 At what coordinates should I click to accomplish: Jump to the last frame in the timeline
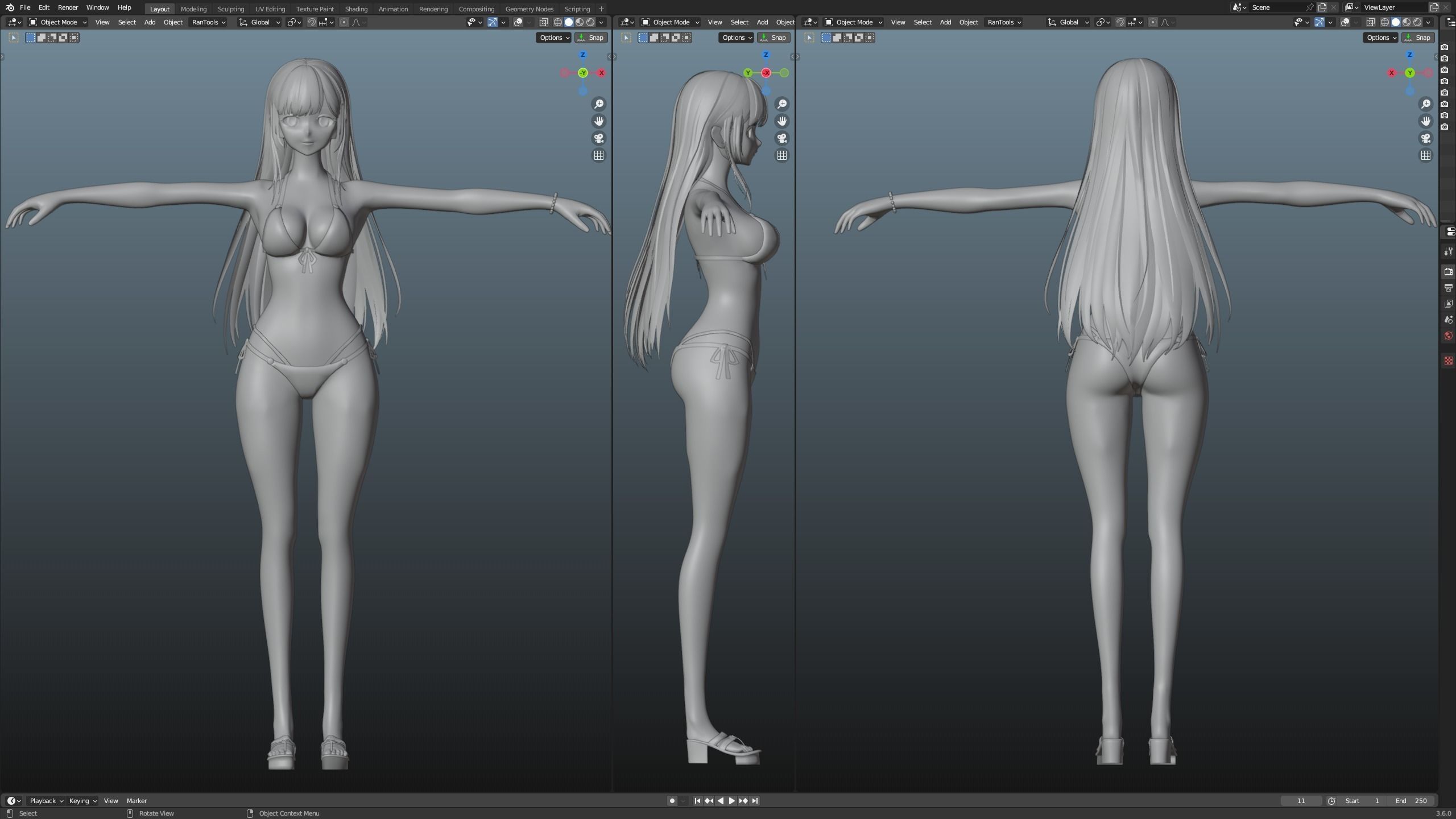(x=755, y=801)
